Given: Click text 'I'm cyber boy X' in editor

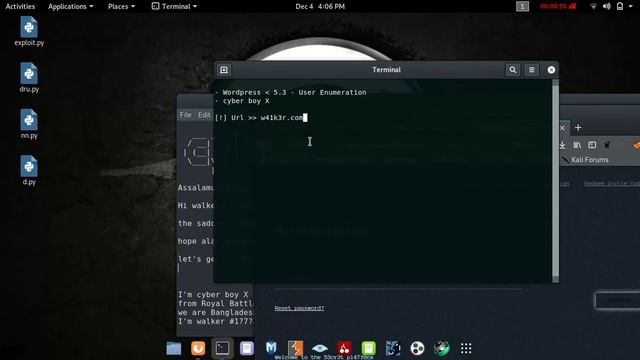Looking at the screenshot, I should point(213,294).
